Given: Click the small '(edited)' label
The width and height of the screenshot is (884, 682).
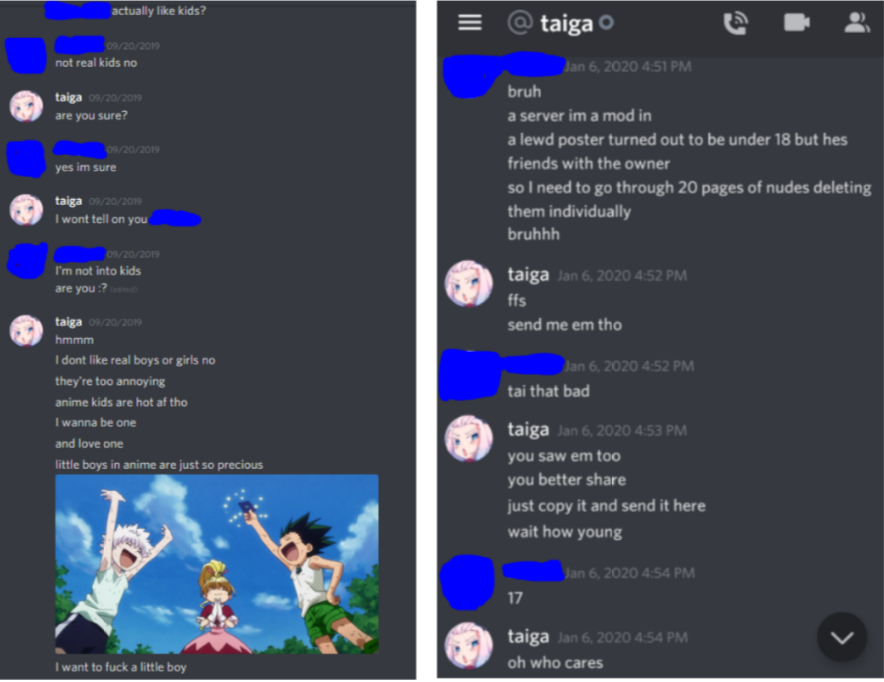Looking at the screenshot, I should click(123, 290).
